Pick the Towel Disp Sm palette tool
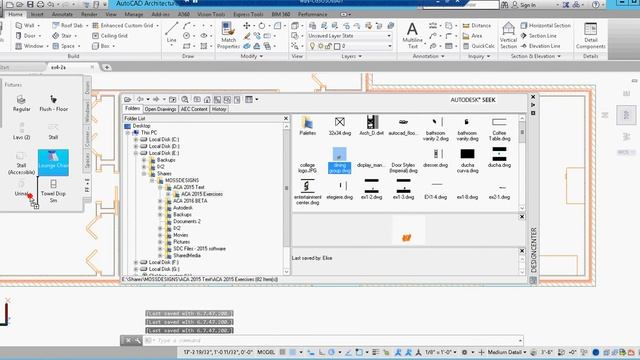 (53, 191)
